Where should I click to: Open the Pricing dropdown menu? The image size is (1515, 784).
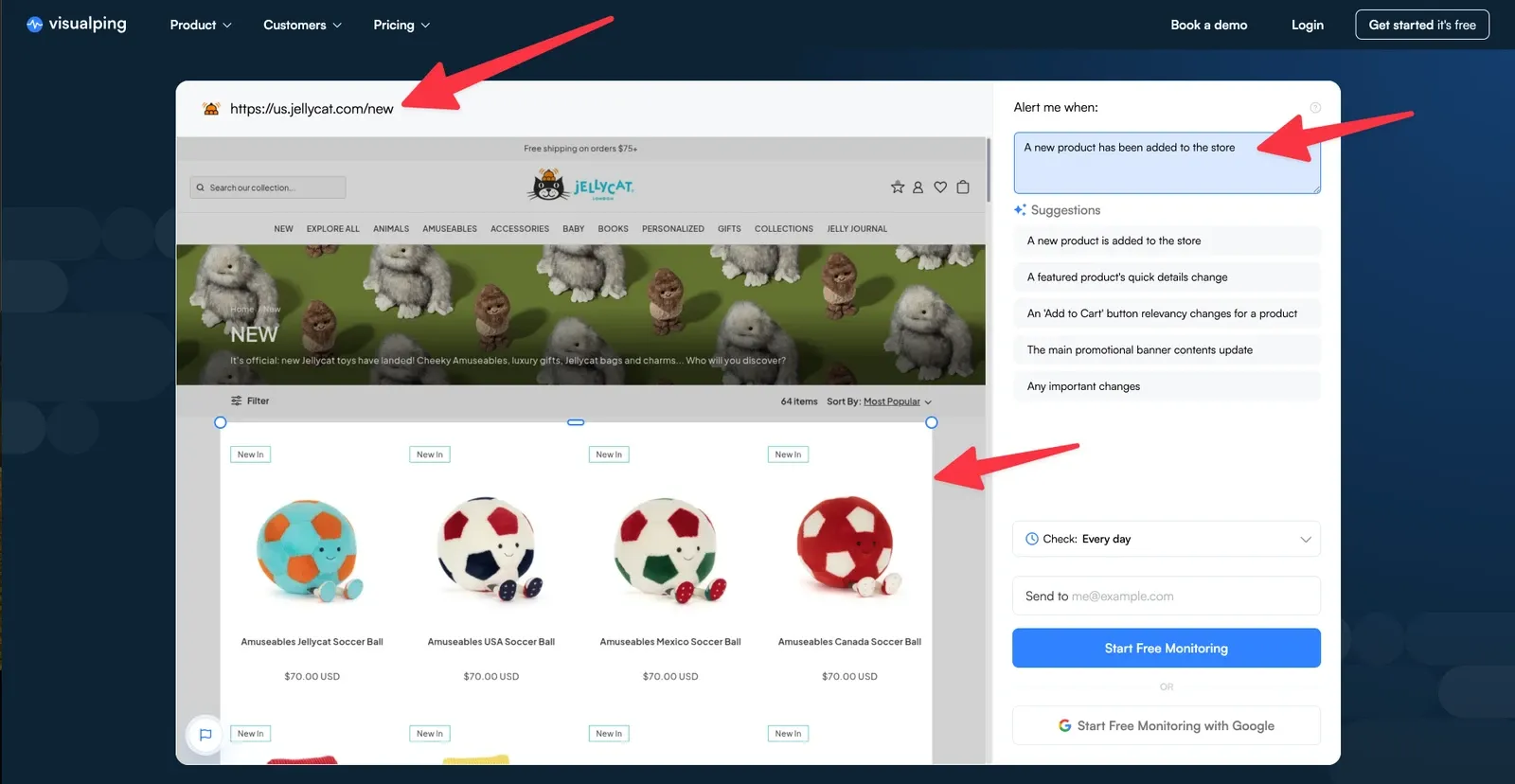pyautogui.click(x=401, y=25)
